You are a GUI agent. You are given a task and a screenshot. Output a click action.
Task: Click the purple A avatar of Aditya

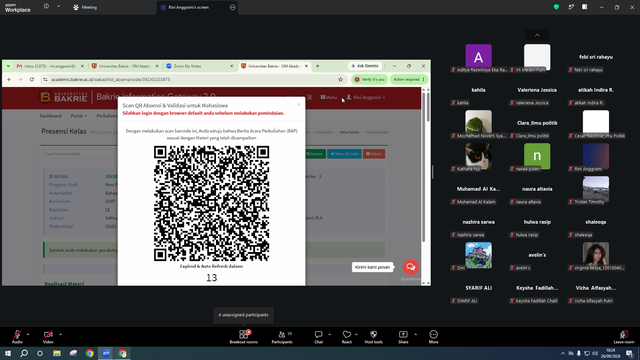478,57
